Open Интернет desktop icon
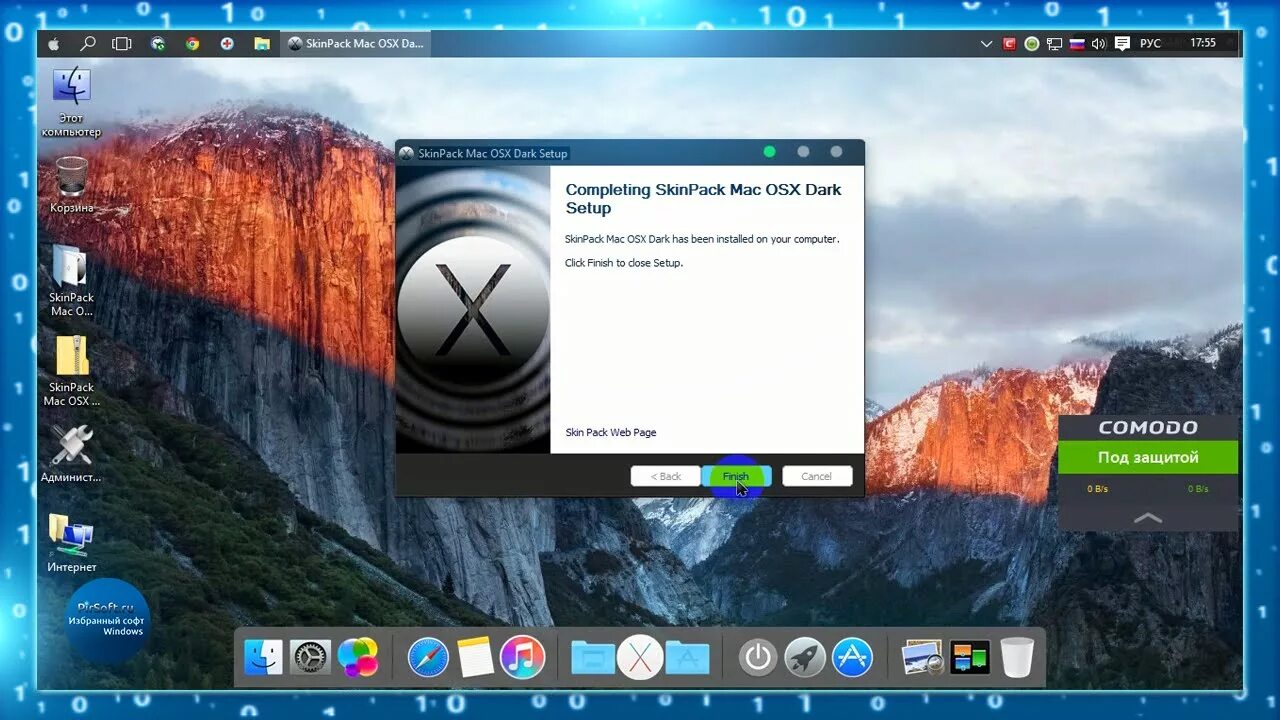 (71, 543)
